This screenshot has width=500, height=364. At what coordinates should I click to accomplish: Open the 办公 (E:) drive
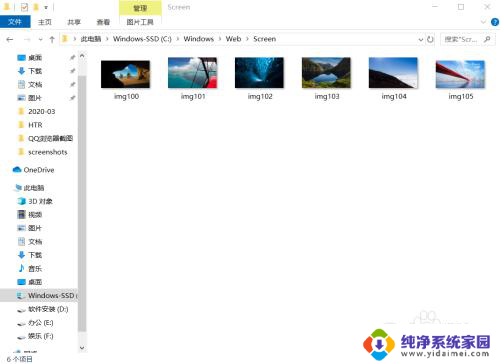40,323
